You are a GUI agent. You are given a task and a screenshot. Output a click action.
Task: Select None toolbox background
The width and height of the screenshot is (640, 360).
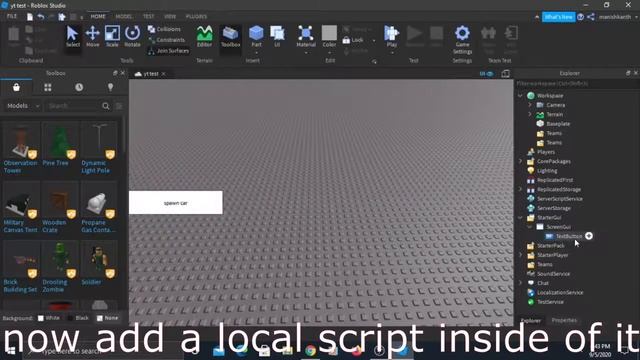(x=108, y=318)
